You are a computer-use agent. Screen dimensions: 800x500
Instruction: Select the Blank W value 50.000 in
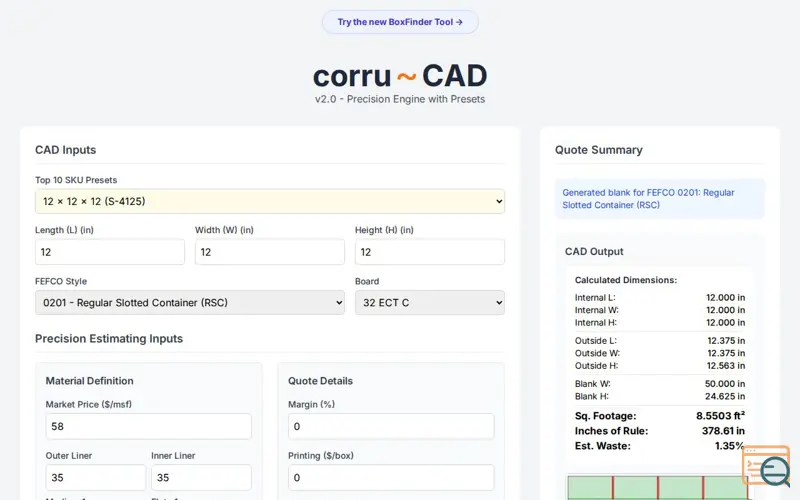725,384
